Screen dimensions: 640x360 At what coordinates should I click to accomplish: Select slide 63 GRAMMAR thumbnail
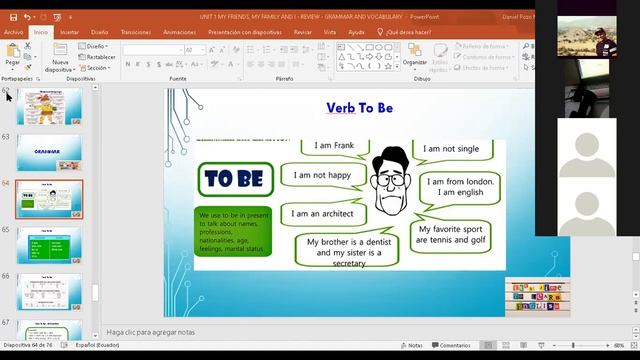click(49, 153)
